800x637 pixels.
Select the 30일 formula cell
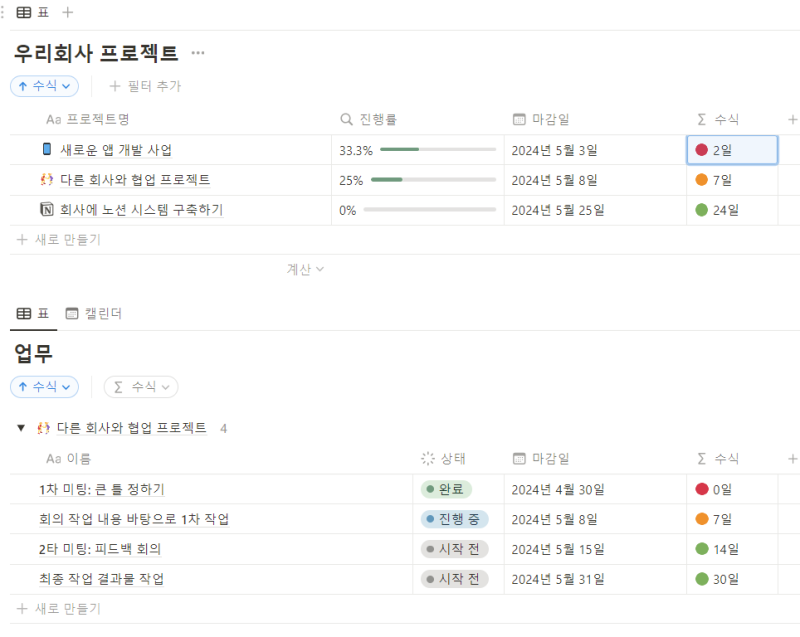(x=732, y=579)
